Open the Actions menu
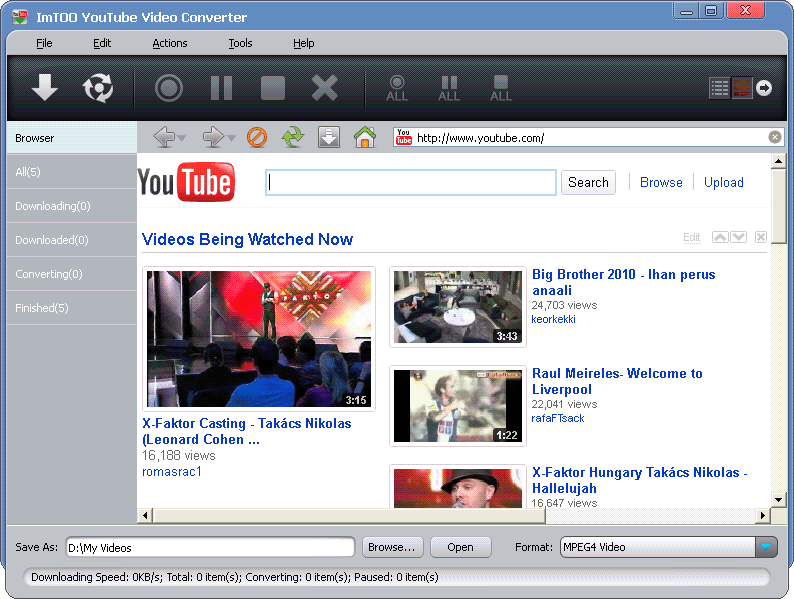 tap(170, 43)
